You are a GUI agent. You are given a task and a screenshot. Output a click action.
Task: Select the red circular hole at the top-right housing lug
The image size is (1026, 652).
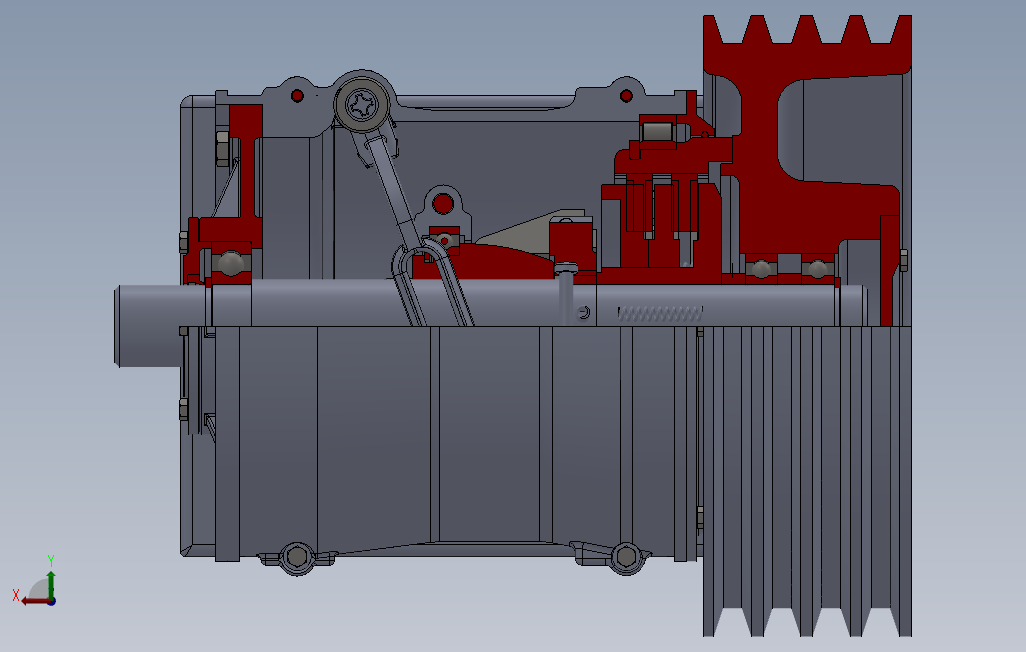pyautogui.click(x=626, y=96)
